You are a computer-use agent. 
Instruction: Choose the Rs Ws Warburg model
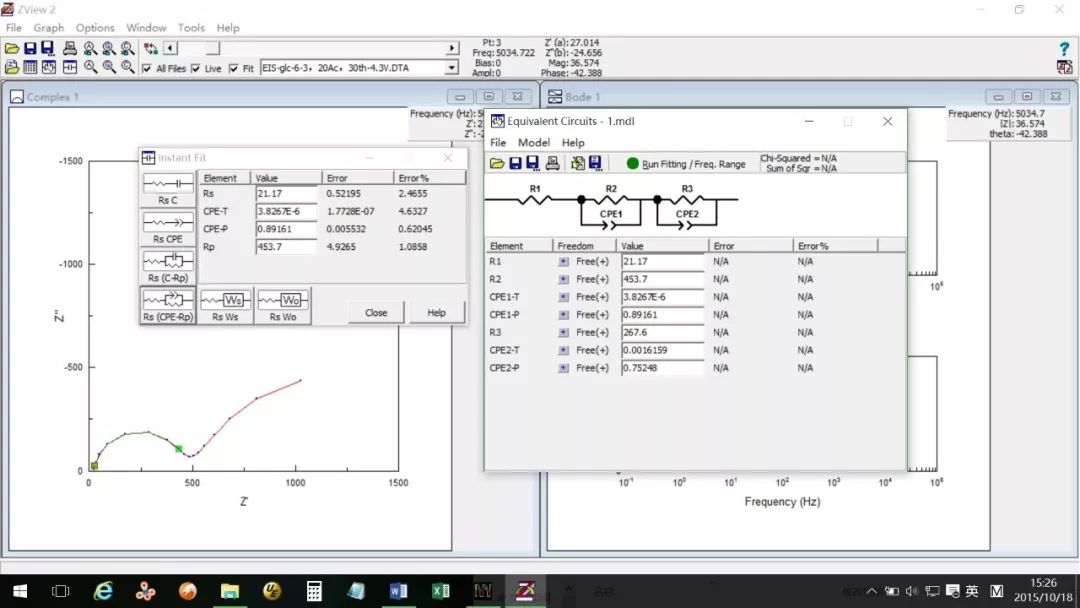(x=225, y=306)
